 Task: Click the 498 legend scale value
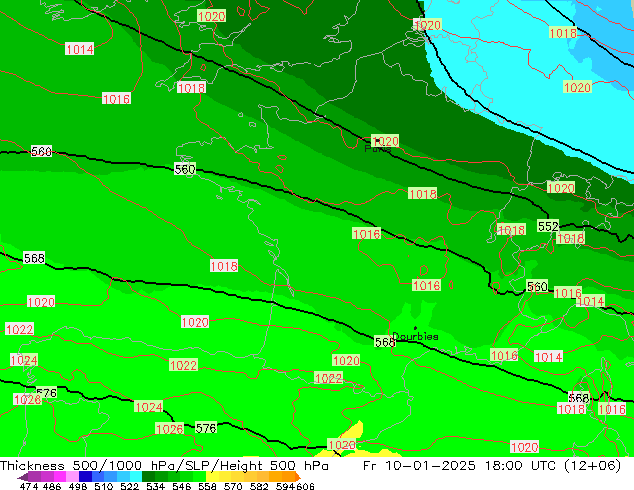[78, 486]
